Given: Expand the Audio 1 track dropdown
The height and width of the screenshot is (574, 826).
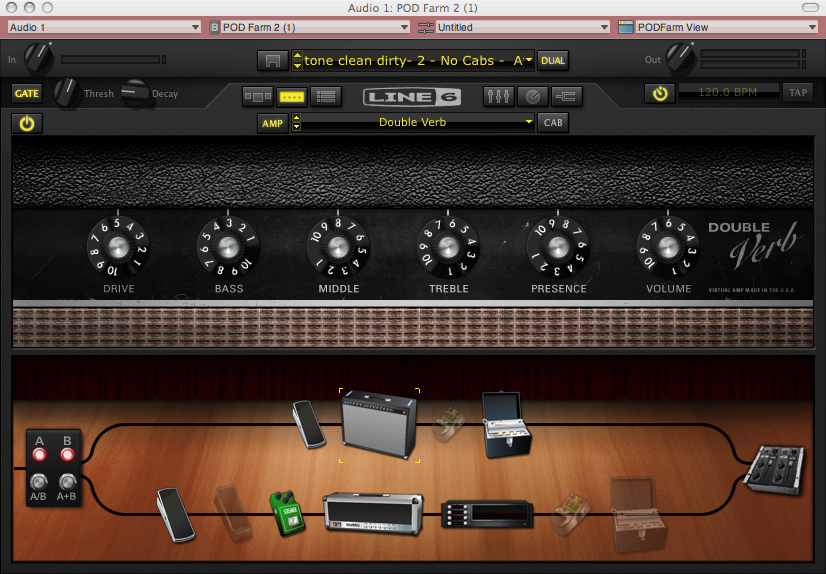Looking at the screenshot, I should (104, 27).
